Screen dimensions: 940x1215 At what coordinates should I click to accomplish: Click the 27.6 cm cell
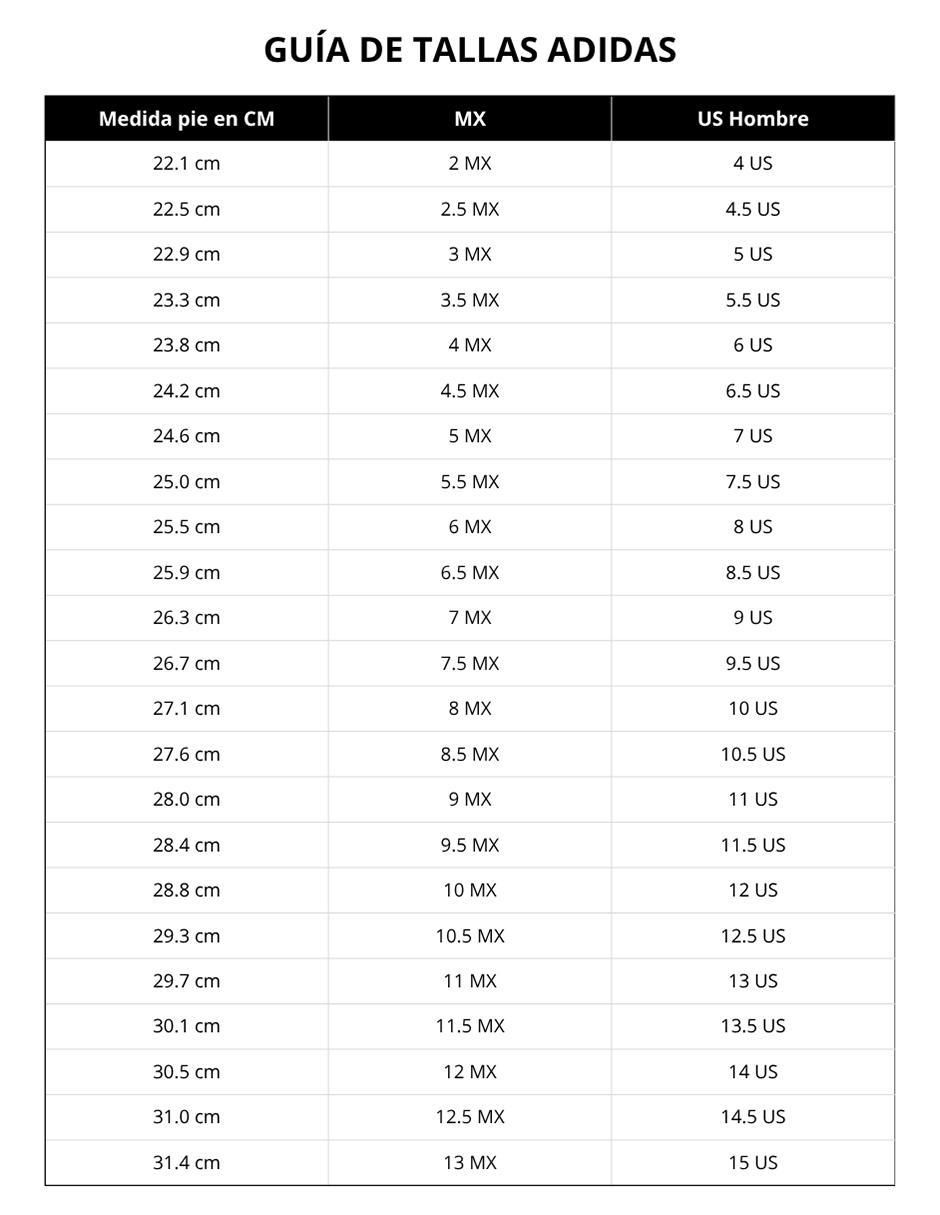coord(186,754)
